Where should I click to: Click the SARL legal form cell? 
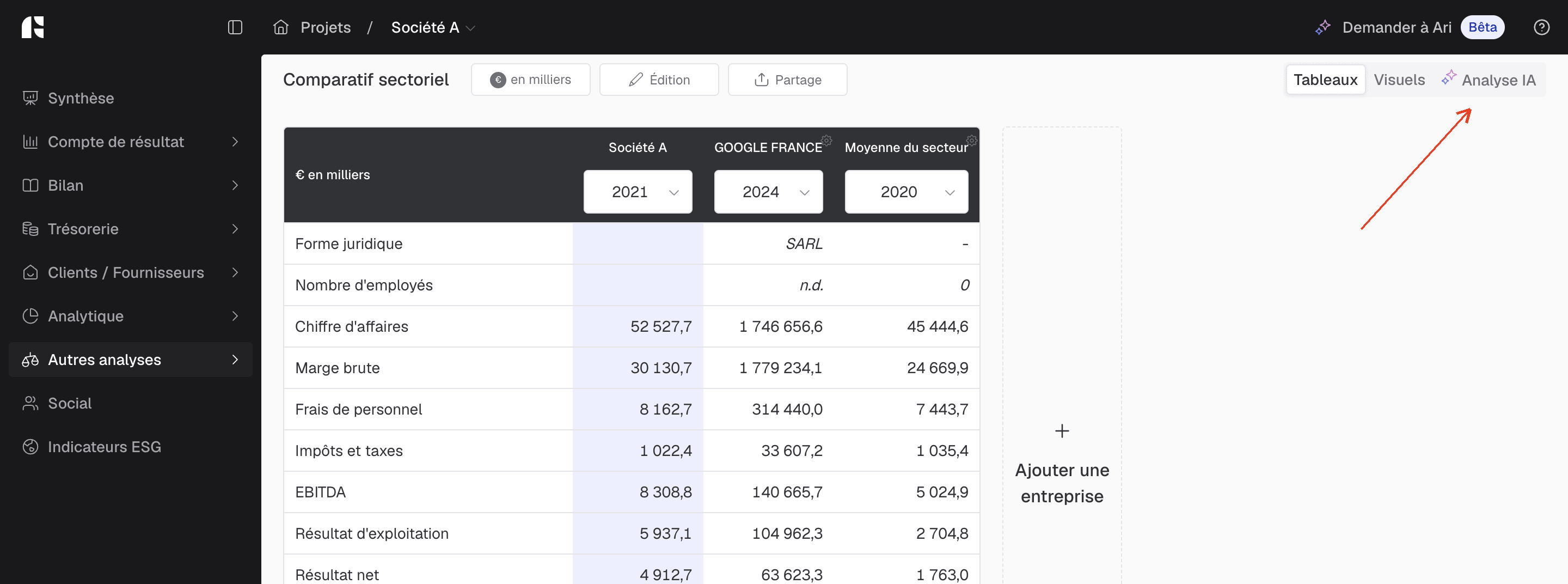[x=804, y=244]
